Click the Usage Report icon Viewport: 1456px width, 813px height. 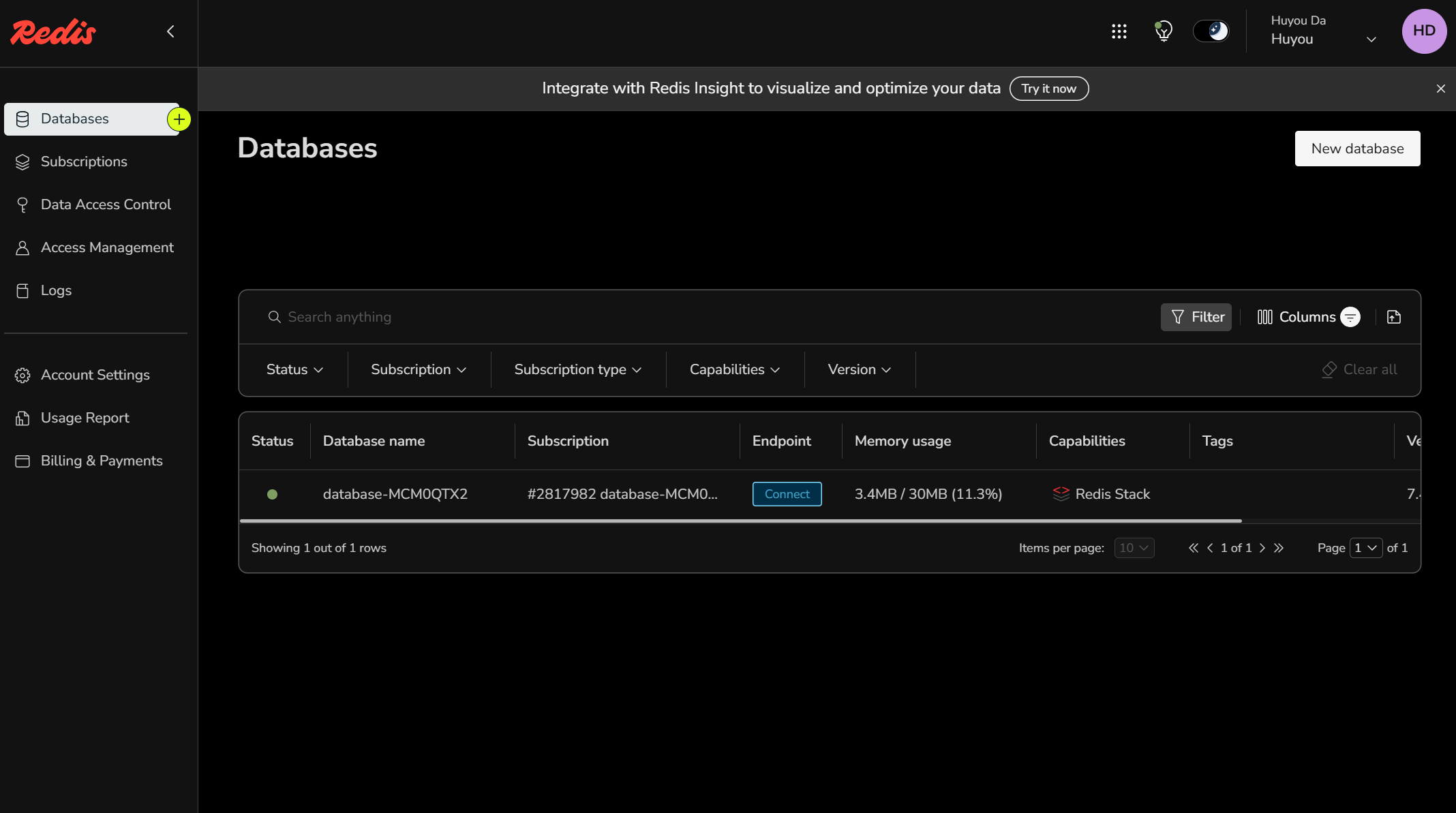pyautogui.click(x=22, y=418)
